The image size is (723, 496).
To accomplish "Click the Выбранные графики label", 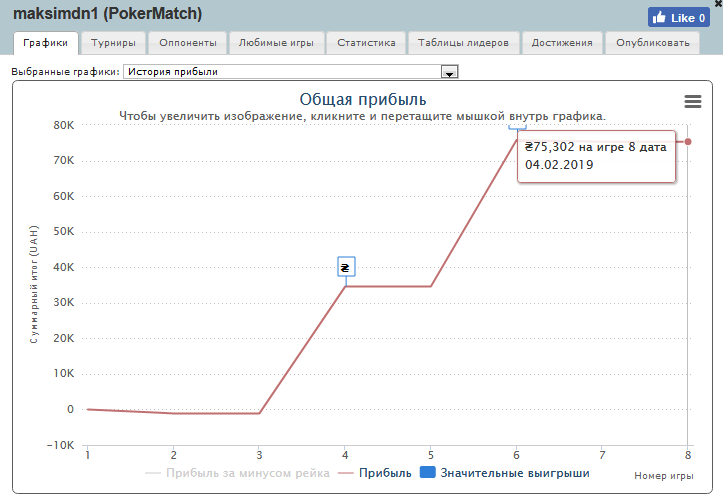I will point(65,71).
